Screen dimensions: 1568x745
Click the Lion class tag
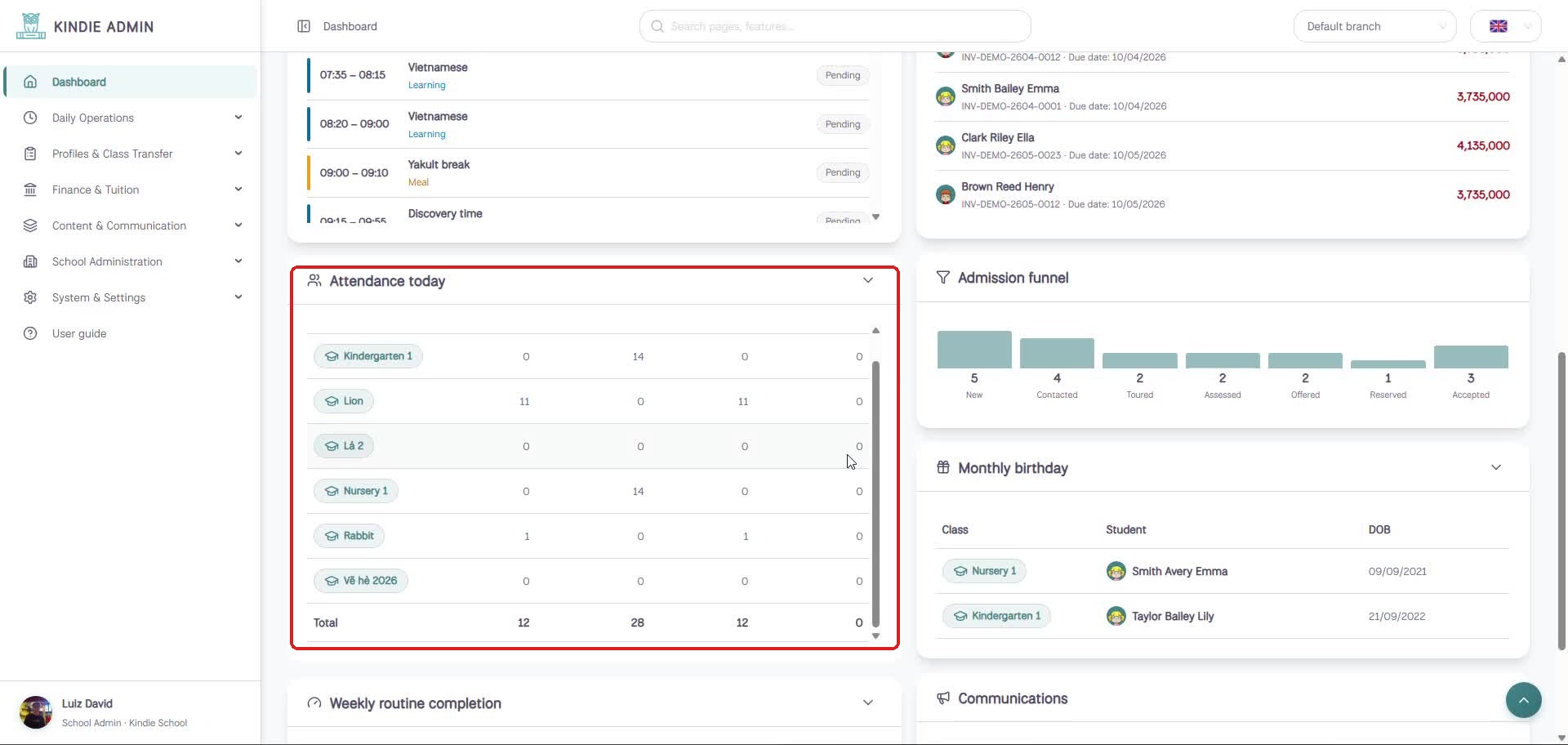(344, 401)
